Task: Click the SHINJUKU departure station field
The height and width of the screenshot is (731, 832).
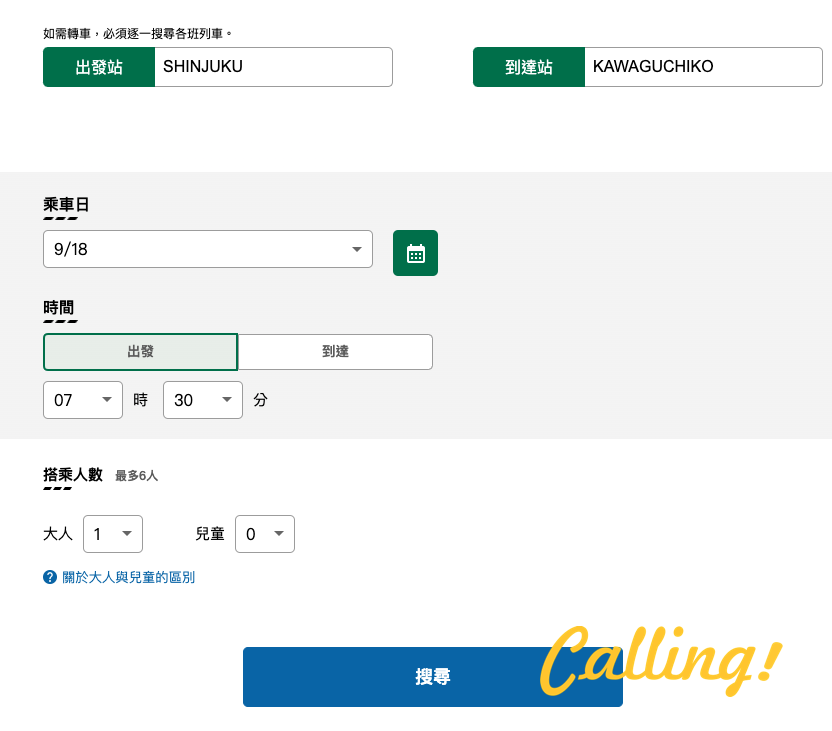Action: (x=272, y=67)
